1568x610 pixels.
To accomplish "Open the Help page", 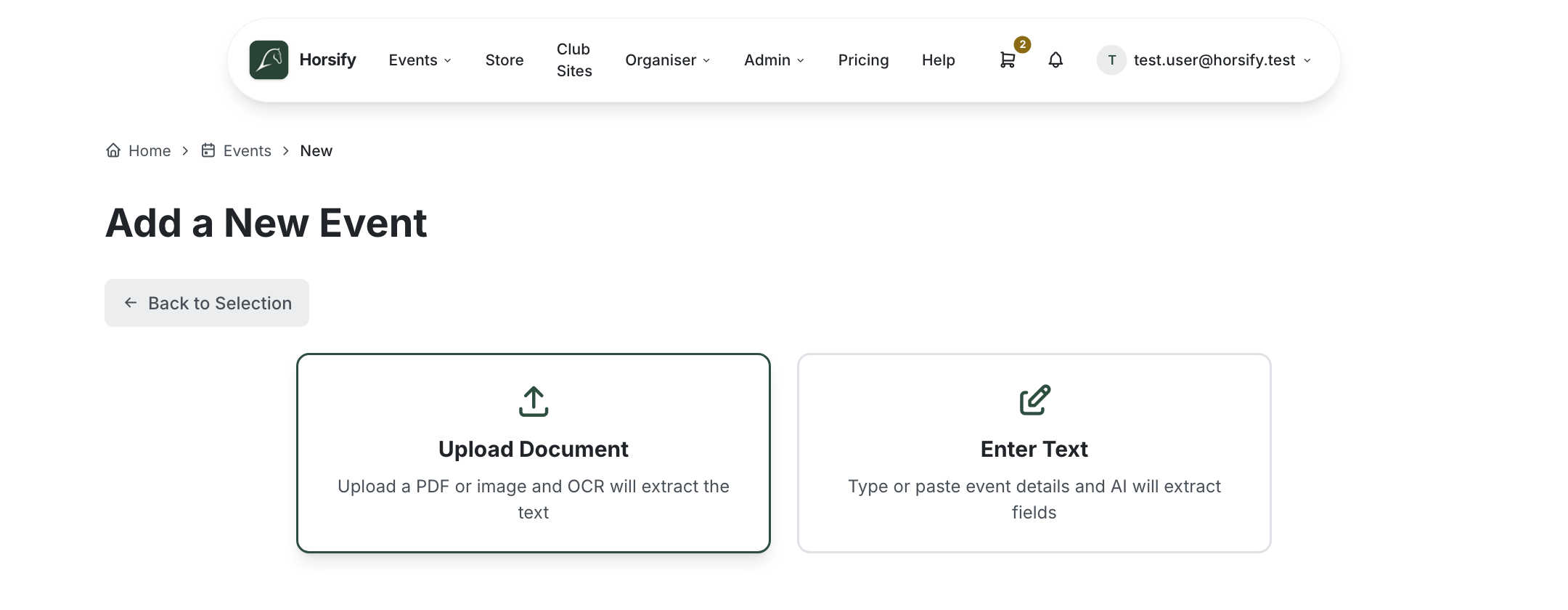I will pos(938,60).
